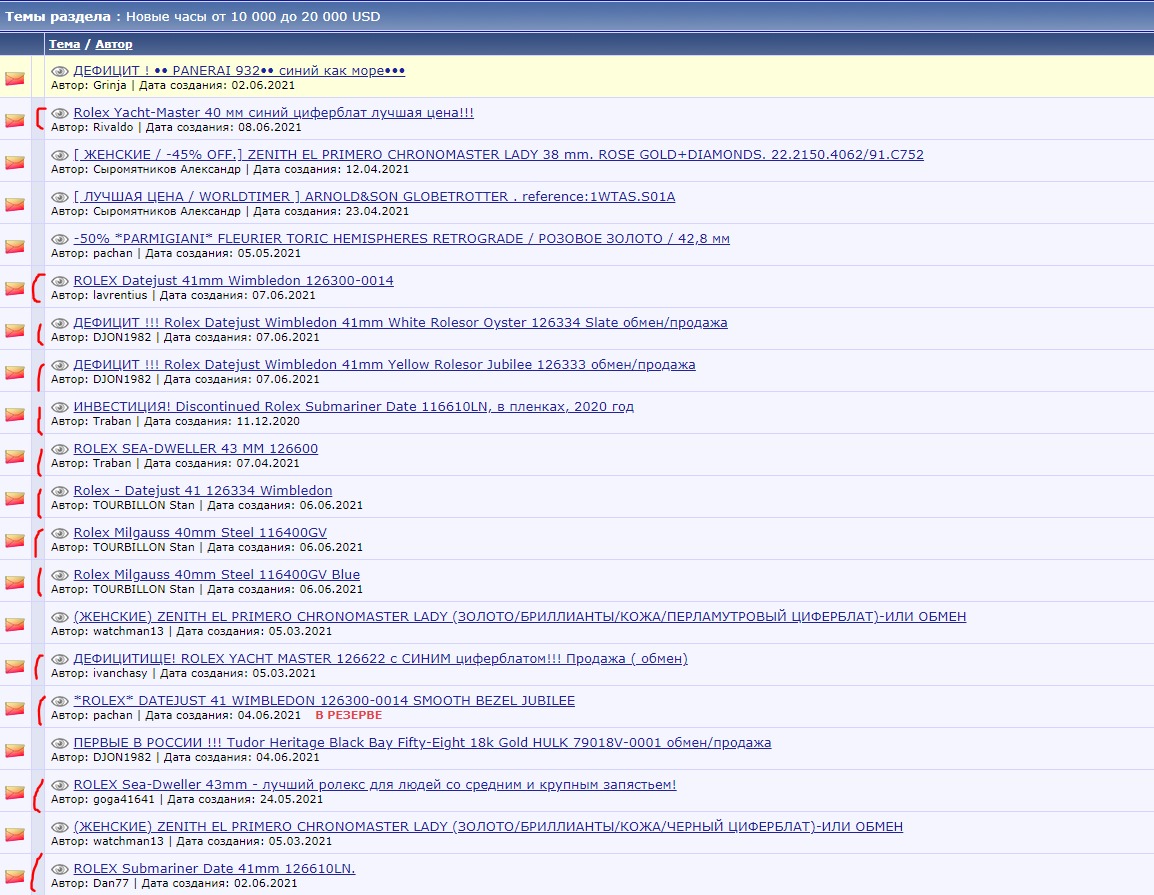
Task: Click eye icon beside YACHT MASTER 126622 topic
Action: click(x=60, y=659)
